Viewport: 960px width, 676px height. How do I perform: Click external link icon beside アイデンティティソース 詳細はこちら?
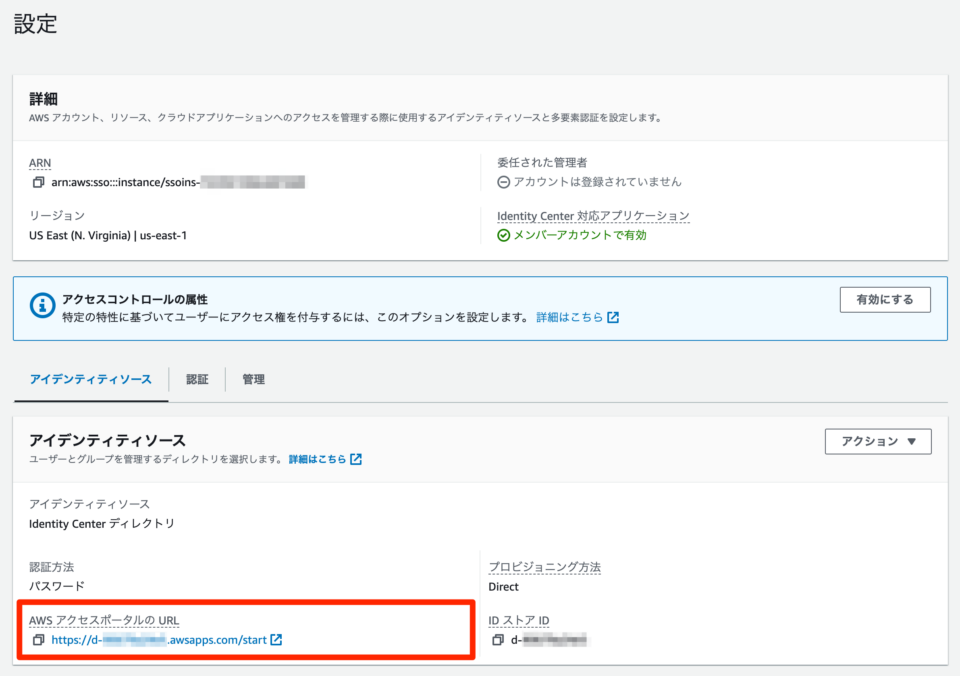click(x=355, y=458)
